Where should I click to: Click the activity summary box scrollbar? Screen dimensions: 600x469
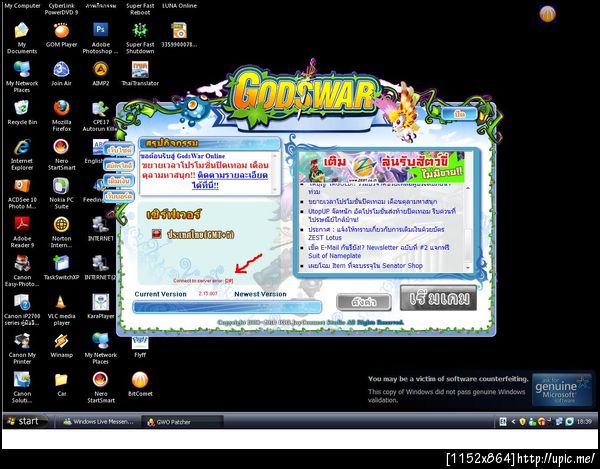tap(274, 173)
